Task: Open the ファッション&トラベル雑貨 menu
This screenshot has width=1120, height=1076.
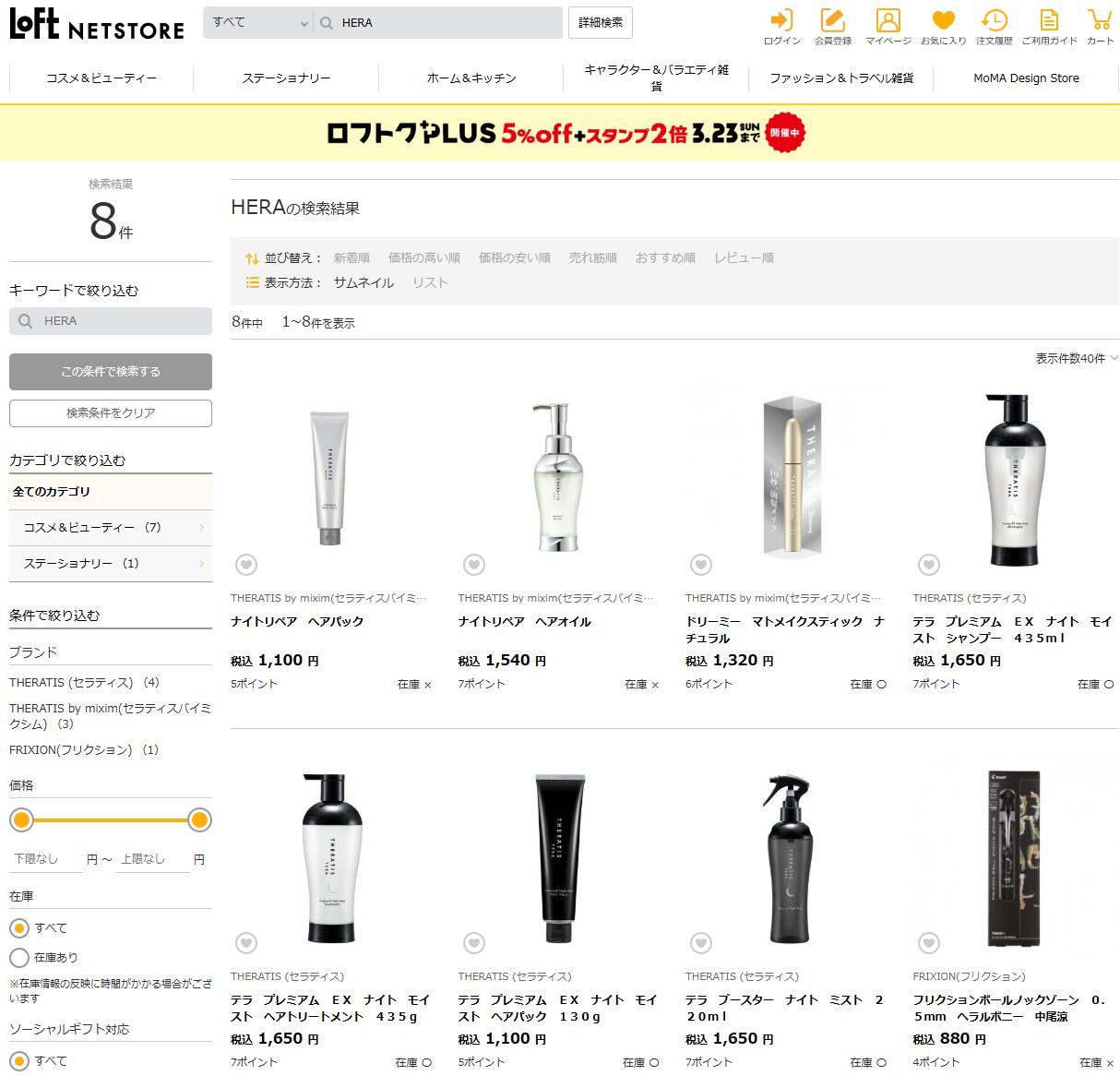Action: pos(841,78)
